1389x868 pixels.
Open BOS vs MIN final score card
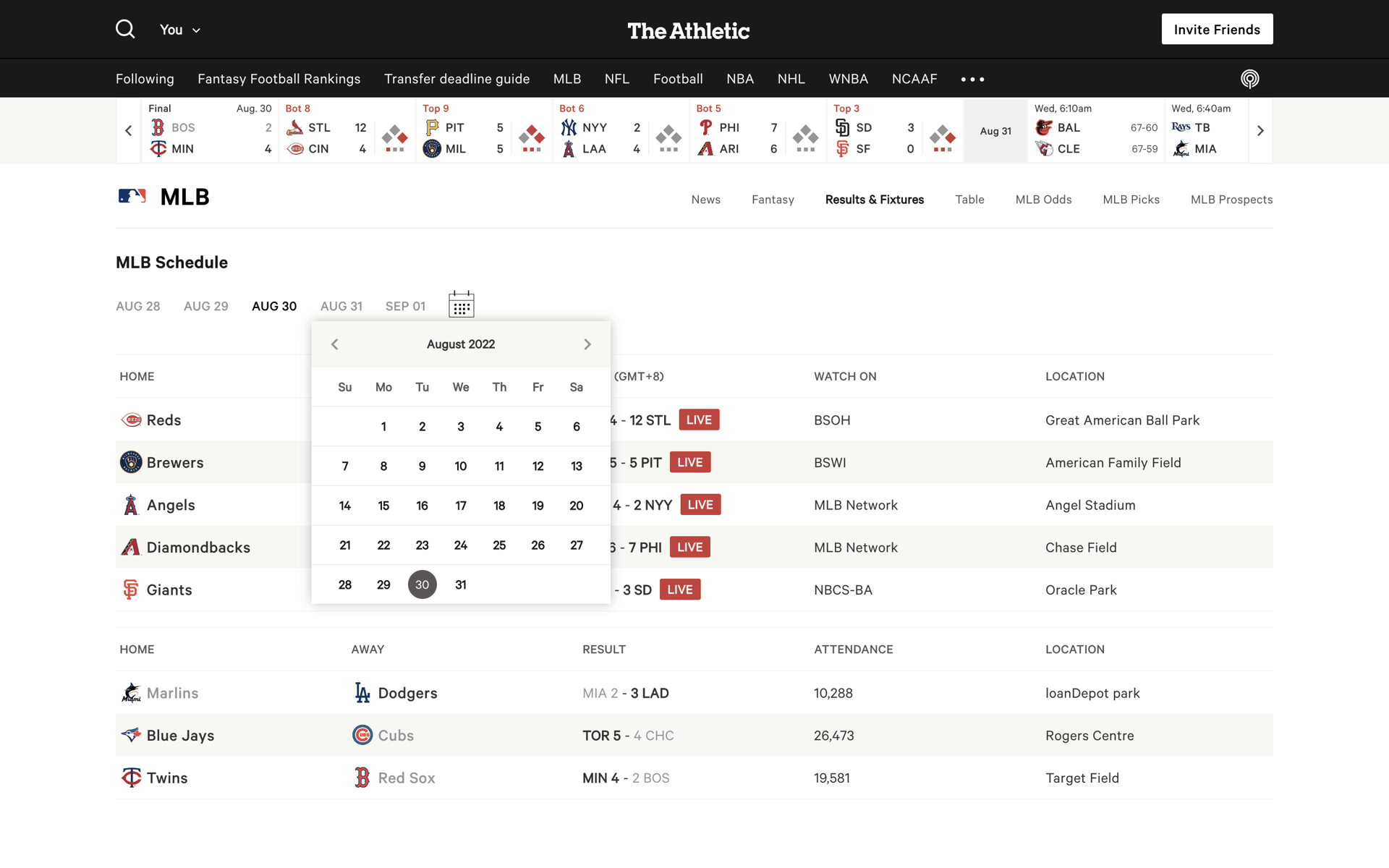[210, 130]
